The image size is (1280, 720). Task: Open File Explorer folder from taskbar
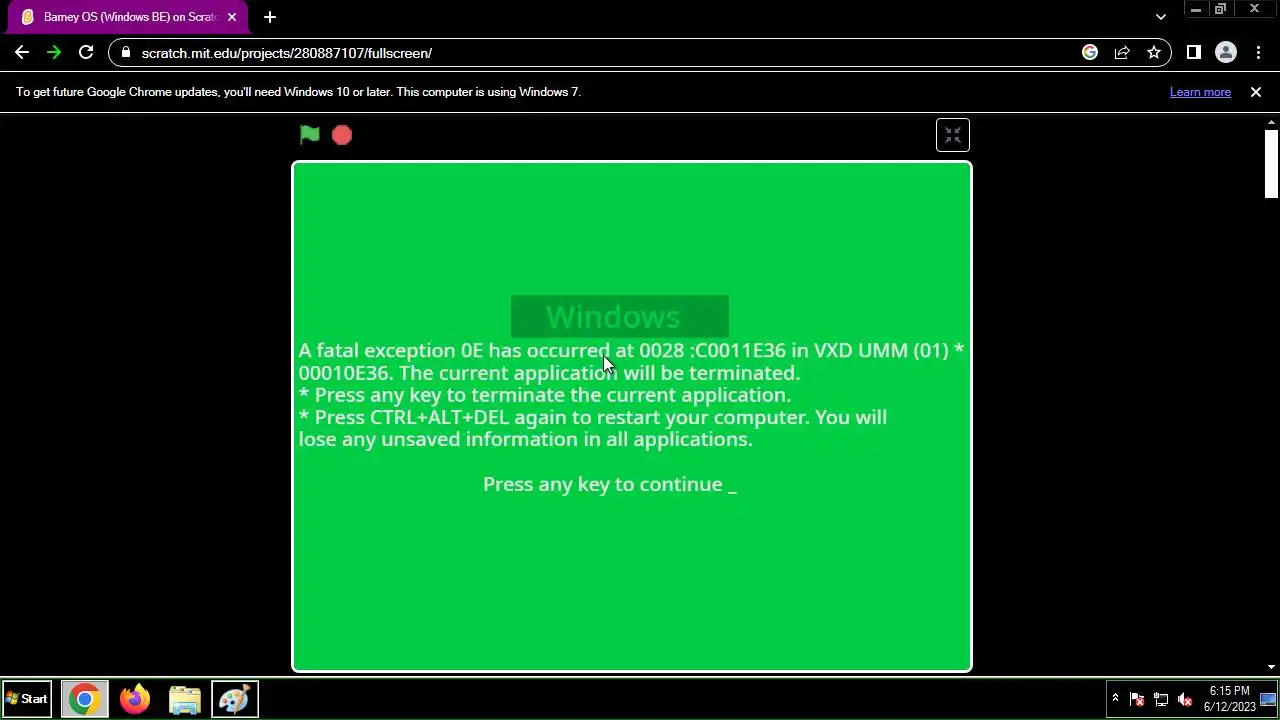185,699
